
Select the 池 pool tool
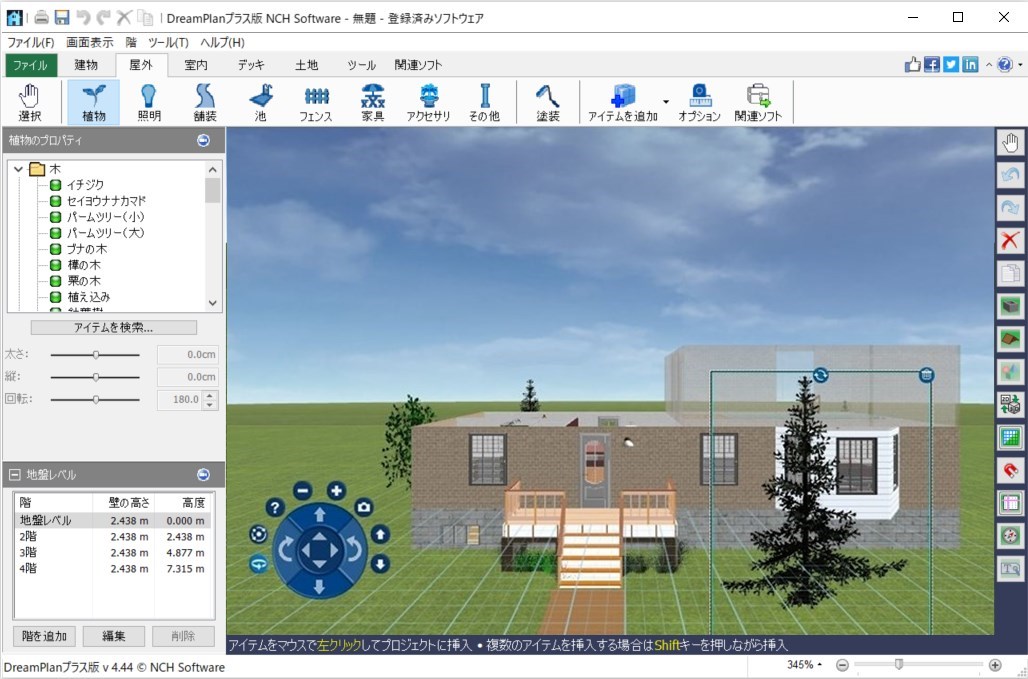coord(260,102)
